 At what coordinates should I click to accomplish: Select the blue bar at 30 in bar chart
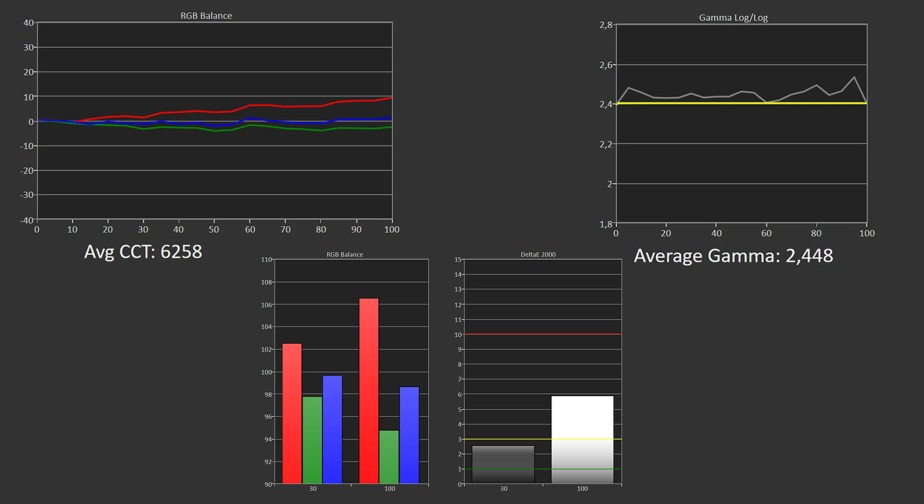332,430
